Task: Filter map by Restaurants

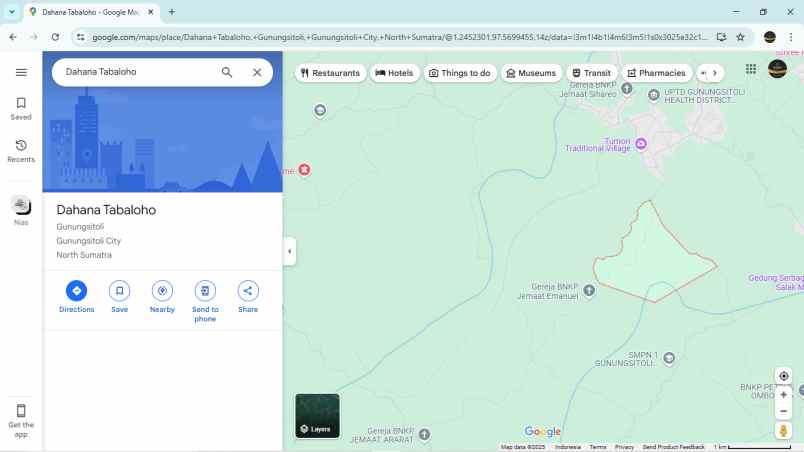Action: tap(330, 73)
